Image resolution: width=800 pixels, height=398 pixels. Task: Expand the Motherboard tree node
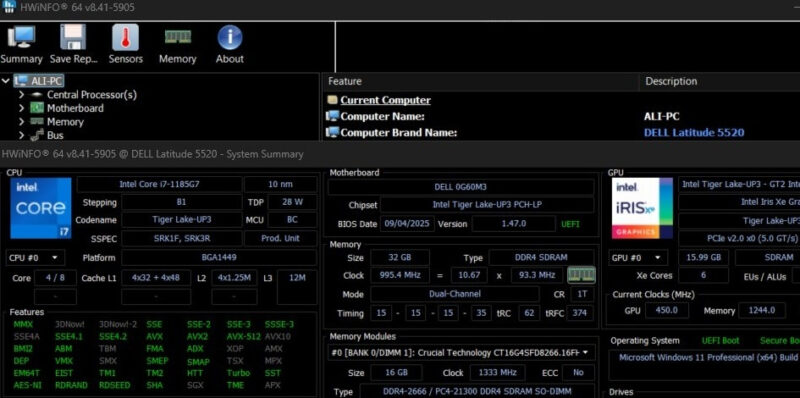[x=21, y=108]
